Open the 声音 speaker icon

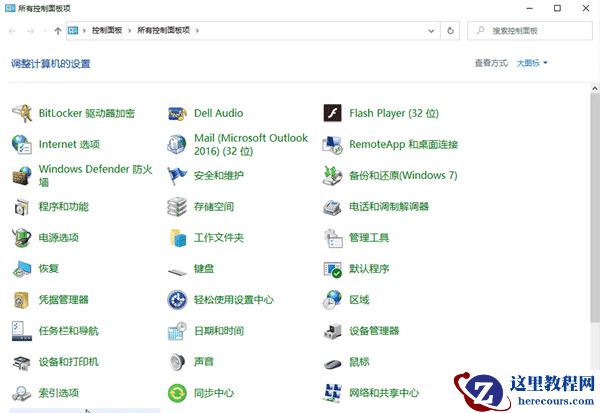tap(177, 362)
